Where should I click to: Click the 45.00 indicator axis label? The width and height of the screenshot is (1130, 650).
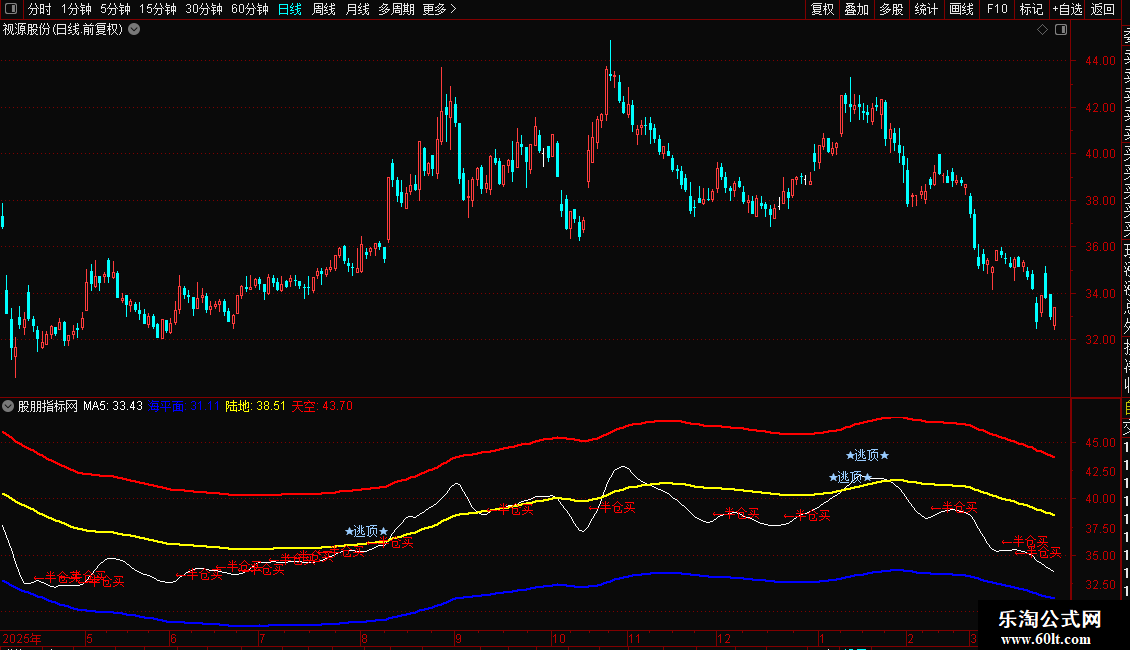click(1100, 442)
